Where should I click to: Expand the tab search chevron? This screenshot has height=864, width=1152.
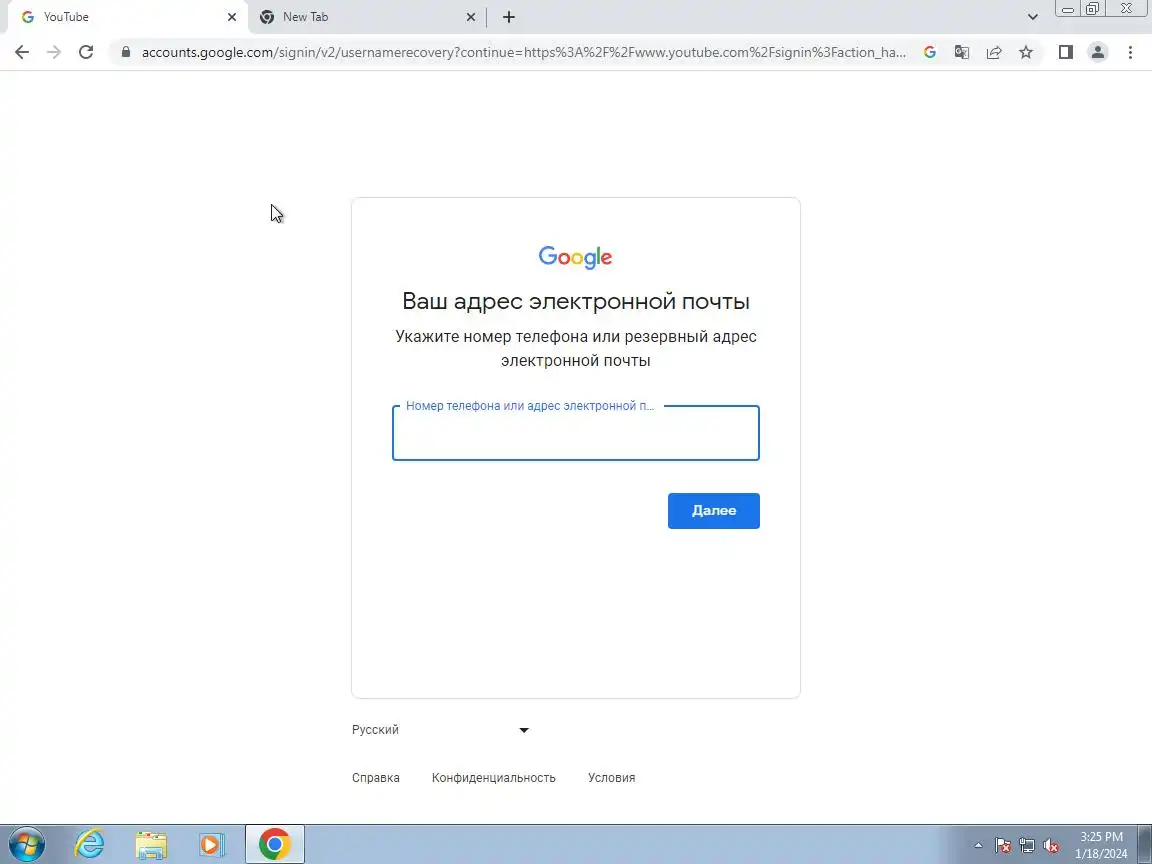1032,17
